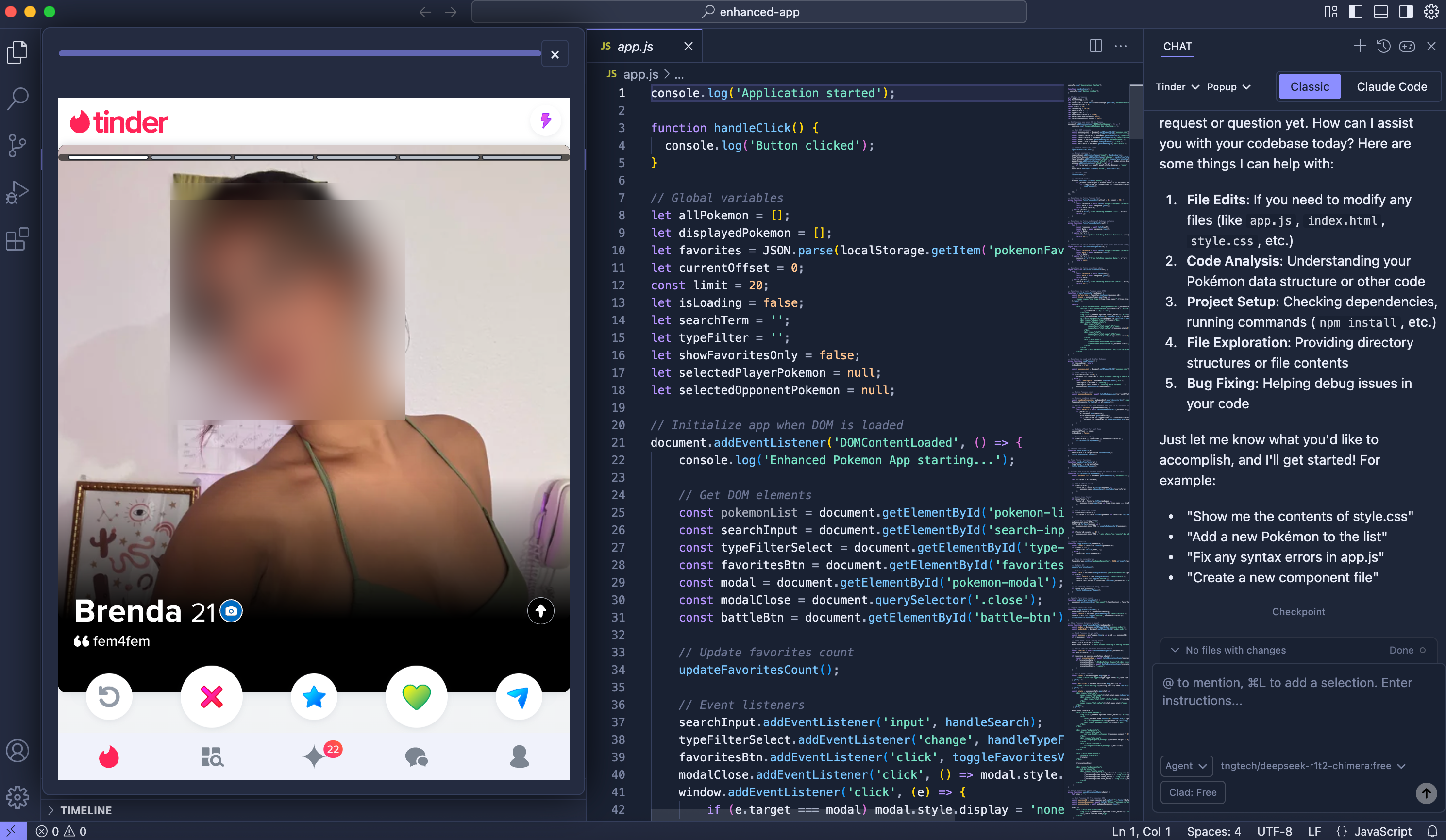The width and height of the screenshot is (1446, 840).
Task: Open the Popup dropdown
Action: click(x=1227, y=86)
